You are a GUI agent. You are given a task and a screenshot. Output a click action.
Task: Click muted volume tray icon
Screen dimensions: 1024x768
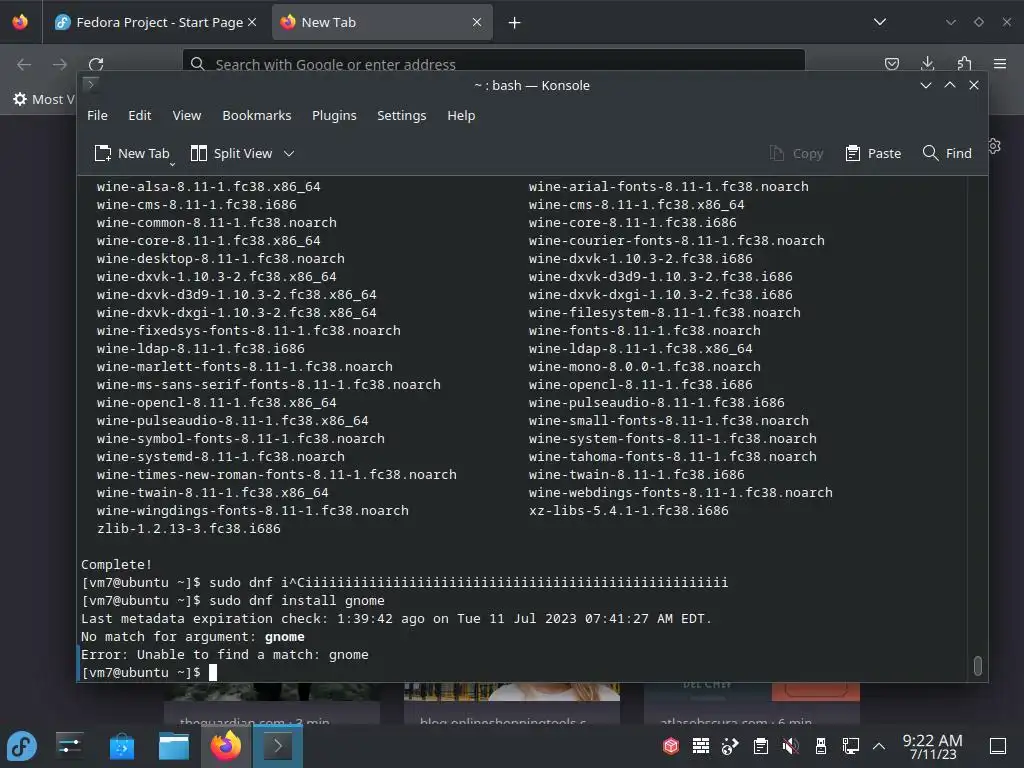[790, 746]
